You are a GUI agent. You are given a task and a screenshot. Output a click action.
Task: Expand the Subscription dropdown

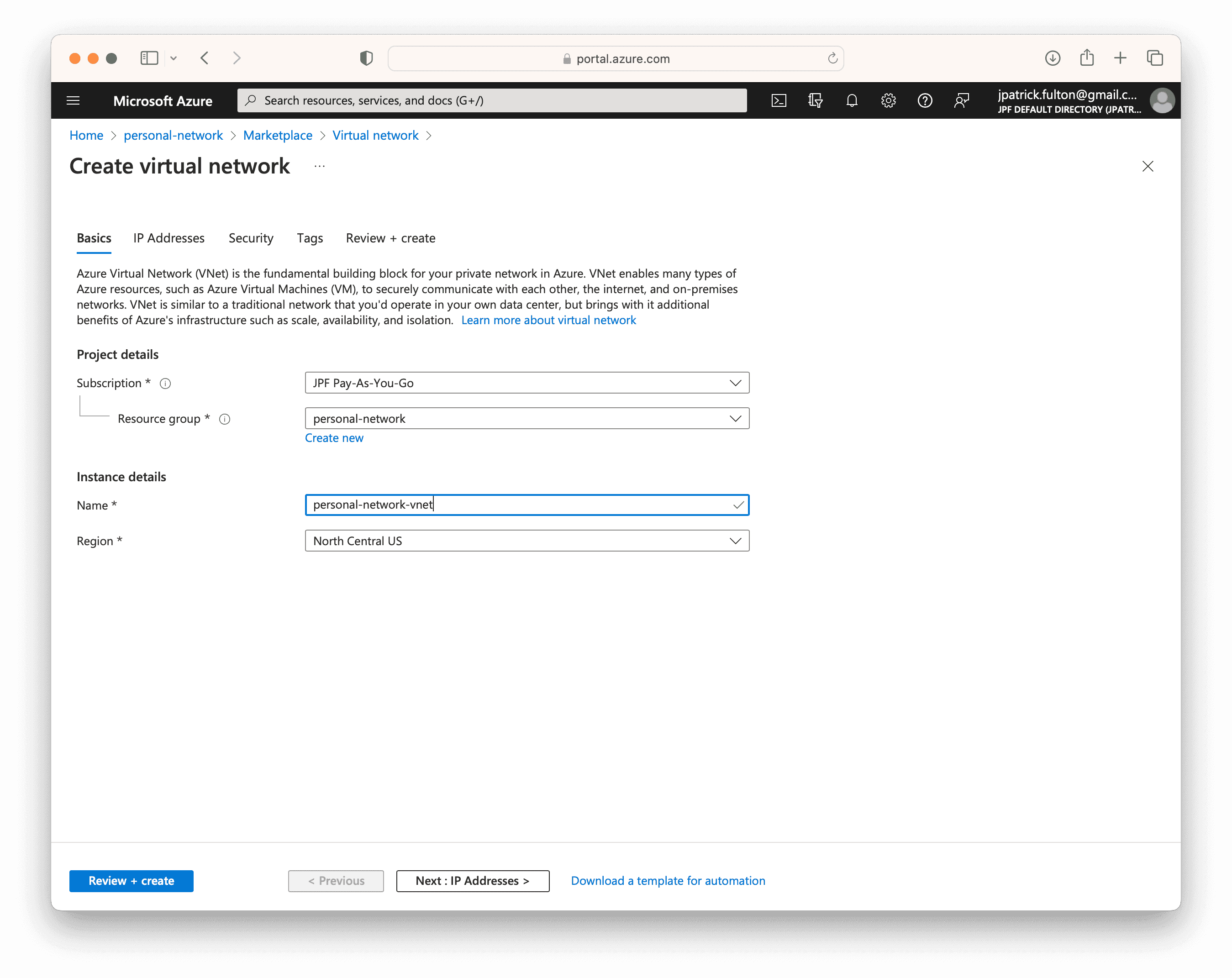coord(527,383)
